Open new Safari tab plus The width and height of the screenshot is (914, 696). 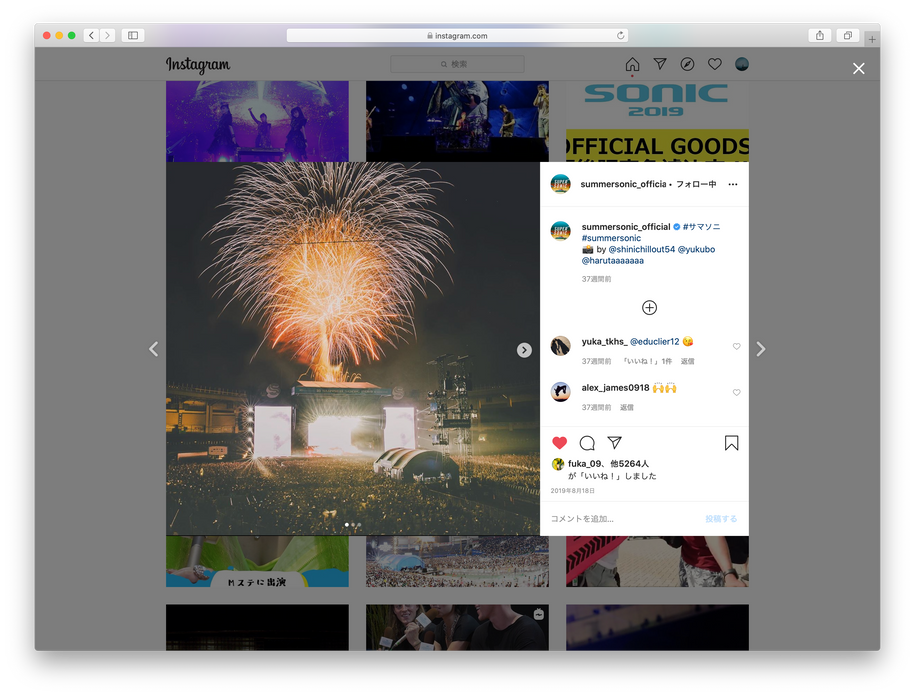coord(872,40)
